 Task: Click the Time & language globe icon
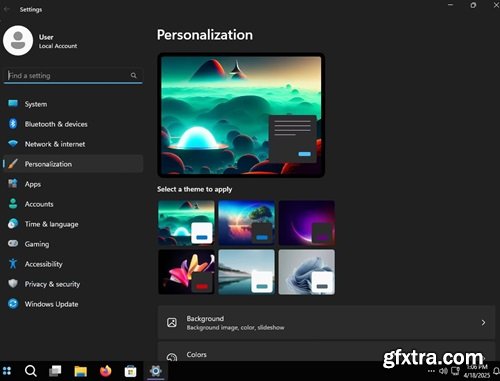click(x=13, y=224)
